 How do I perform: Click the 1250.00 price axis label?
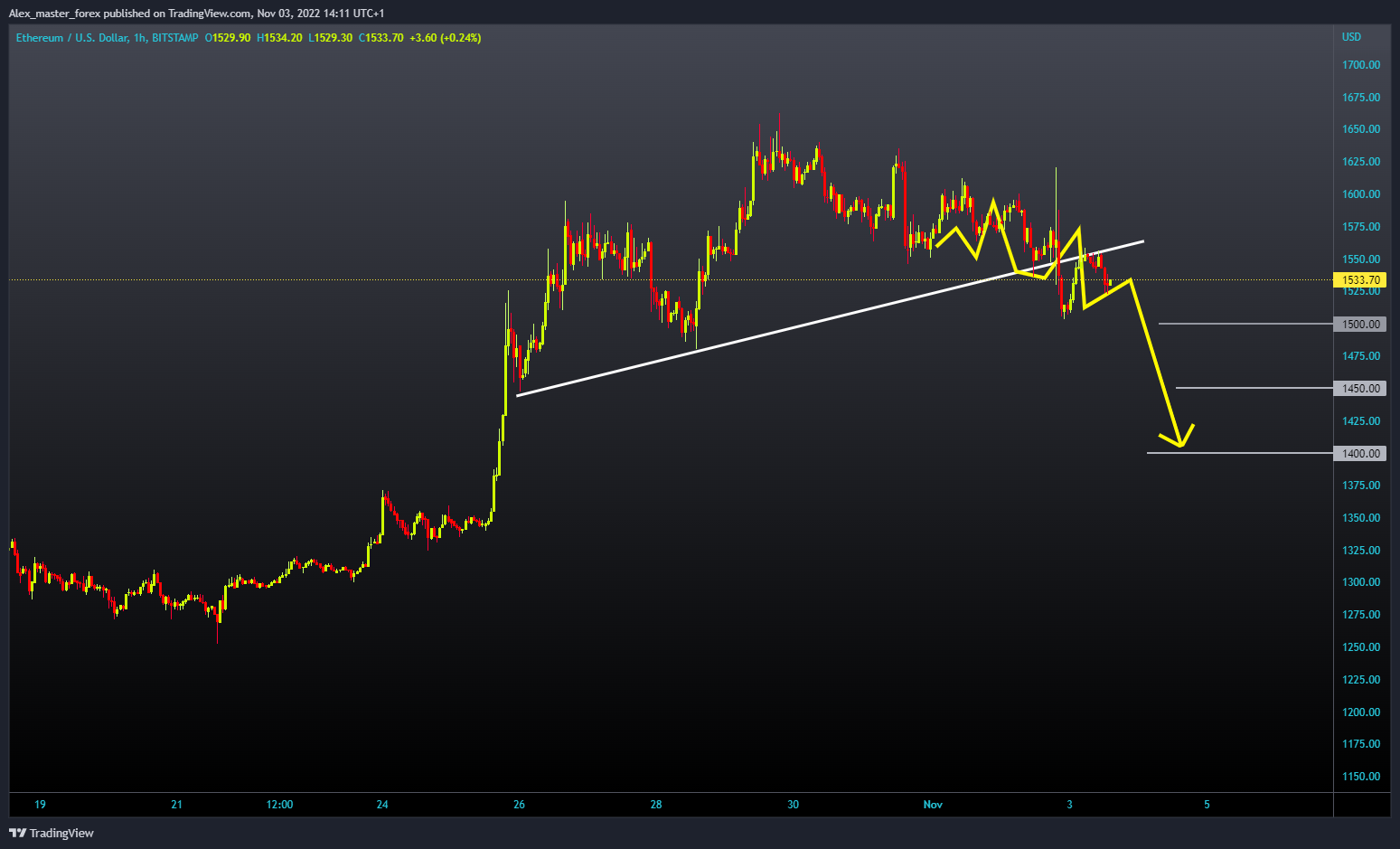point(1361,647)
